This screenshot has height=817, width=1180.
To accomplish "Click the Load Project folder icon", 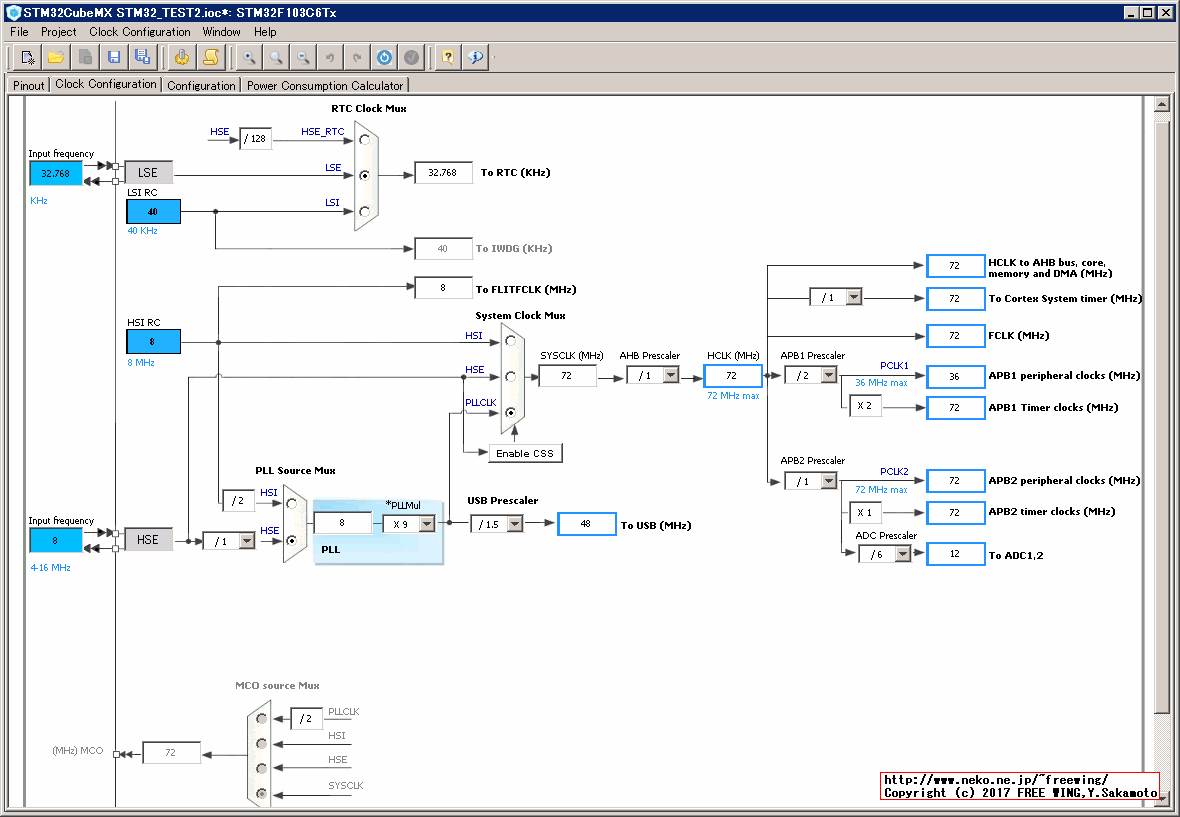I will tap(56, 57).
